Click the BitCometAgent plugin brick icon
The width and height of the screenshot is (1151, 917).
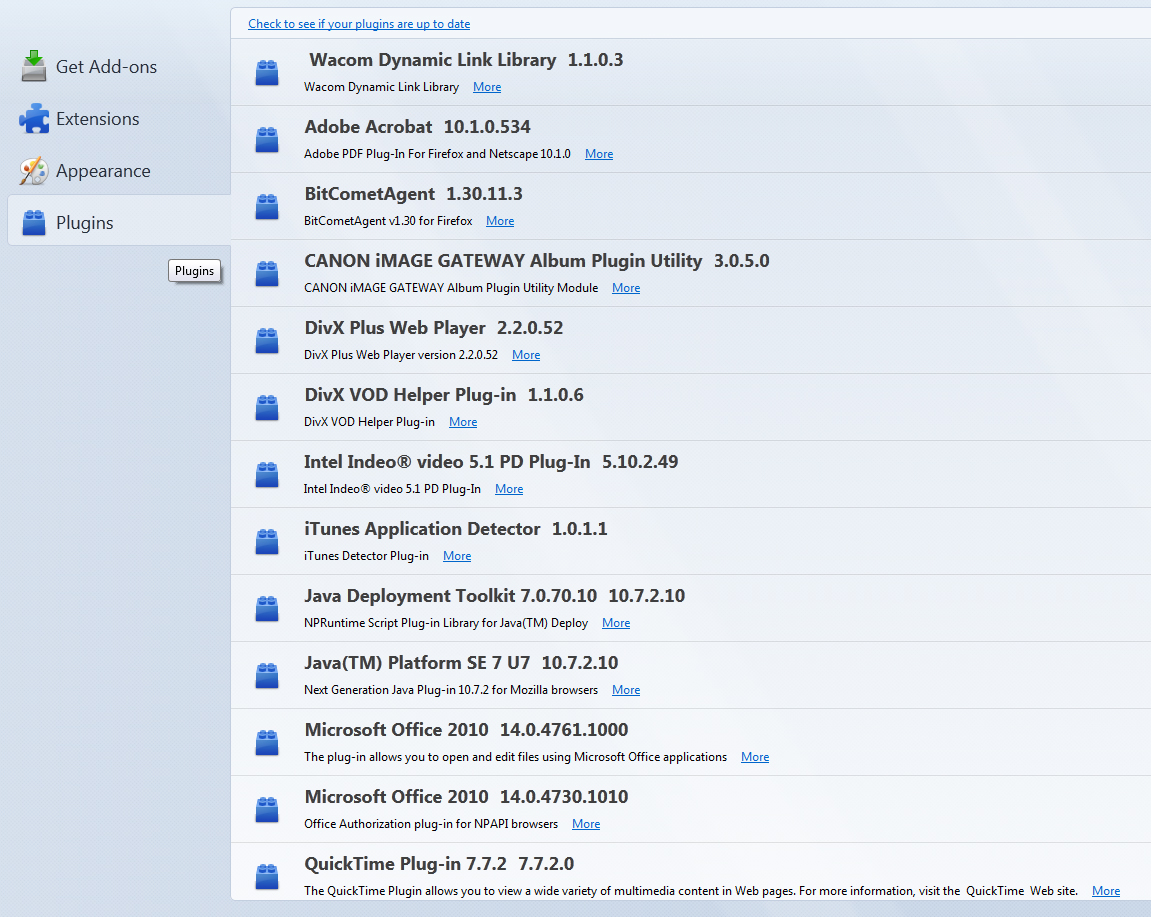266,206
